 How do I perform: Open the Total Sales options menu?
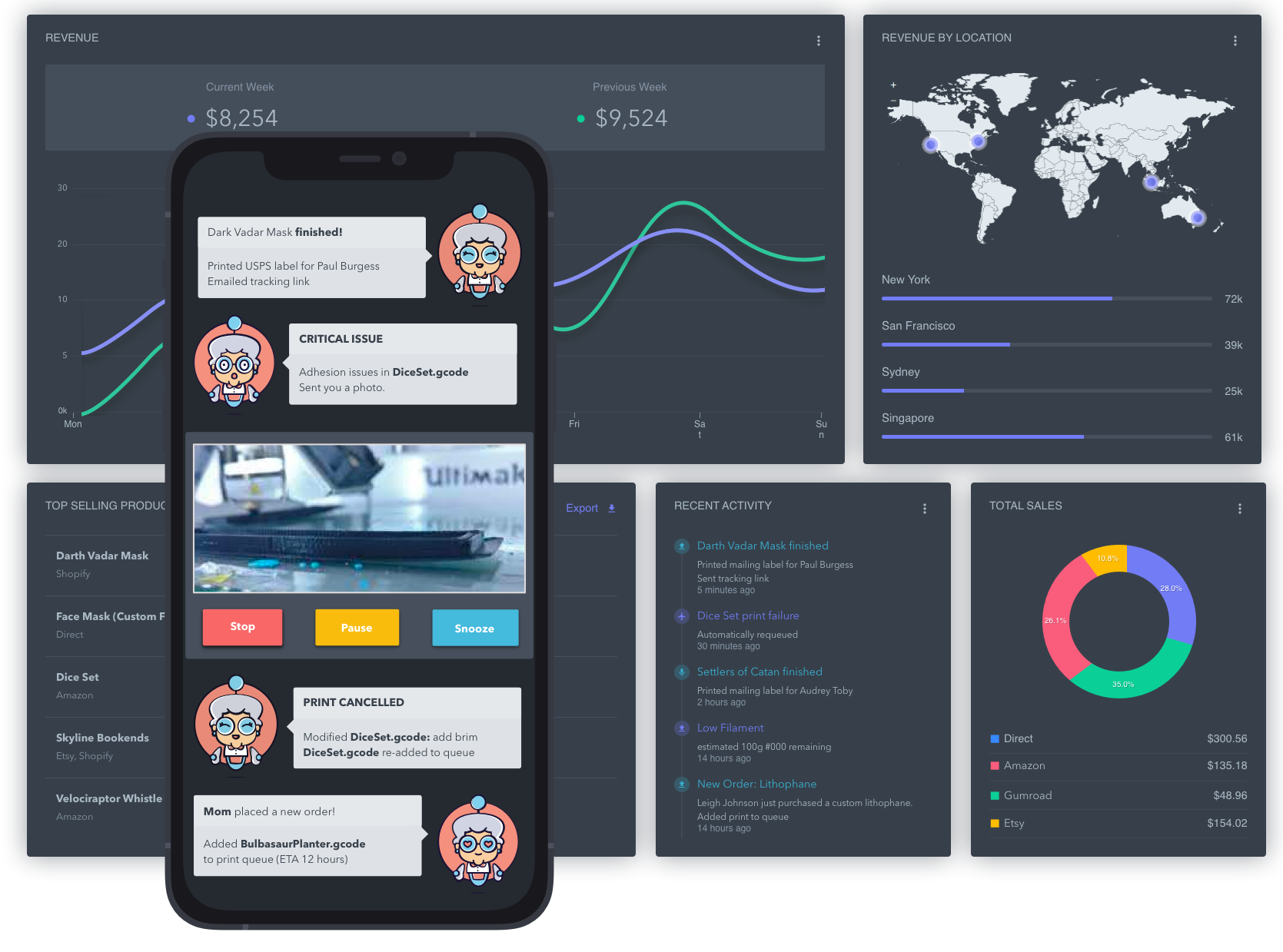[x=1239, y=509]
